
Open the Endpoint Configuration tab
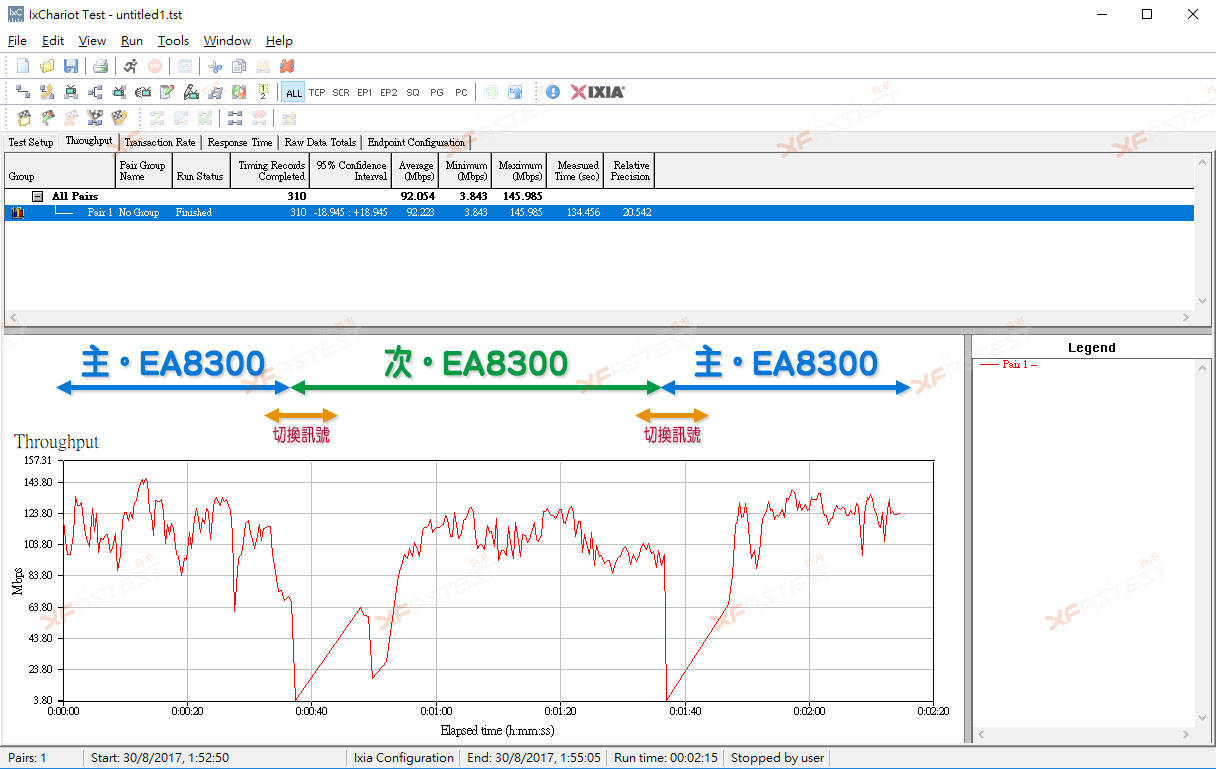[416, 142]
